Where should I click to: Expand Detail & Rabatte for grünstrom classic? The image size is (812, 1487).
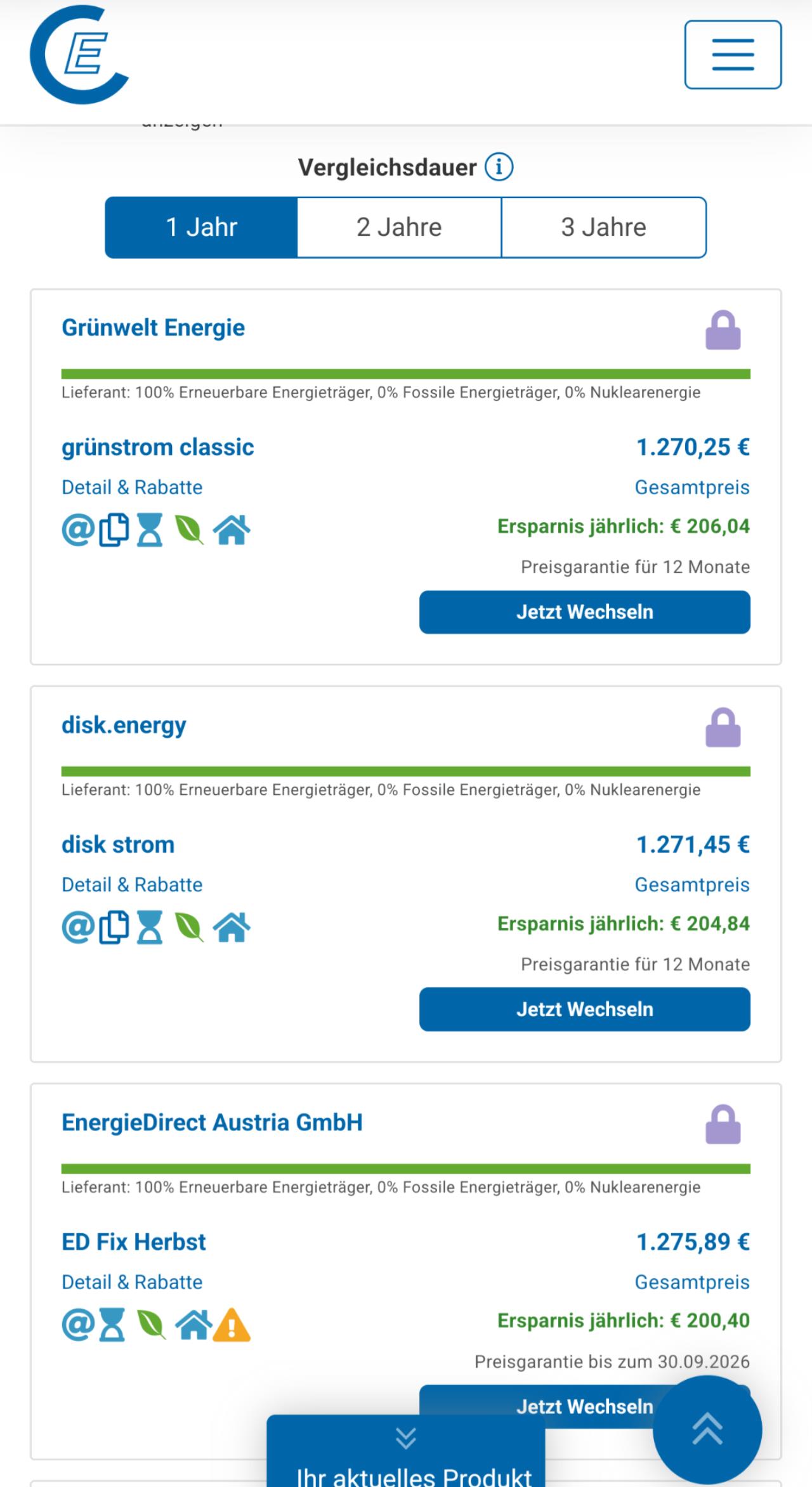point(132,487)
